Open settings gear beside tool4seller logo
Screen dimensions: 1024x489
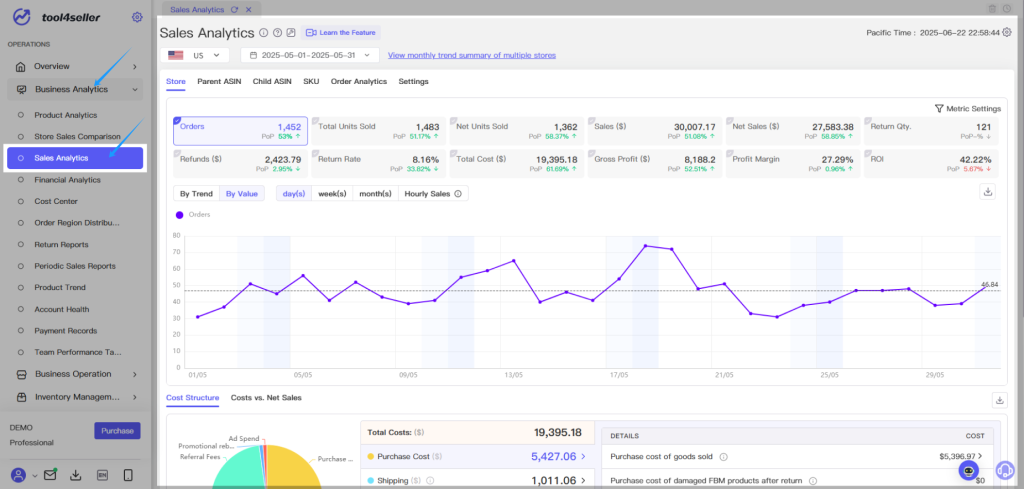click(136, 17)
